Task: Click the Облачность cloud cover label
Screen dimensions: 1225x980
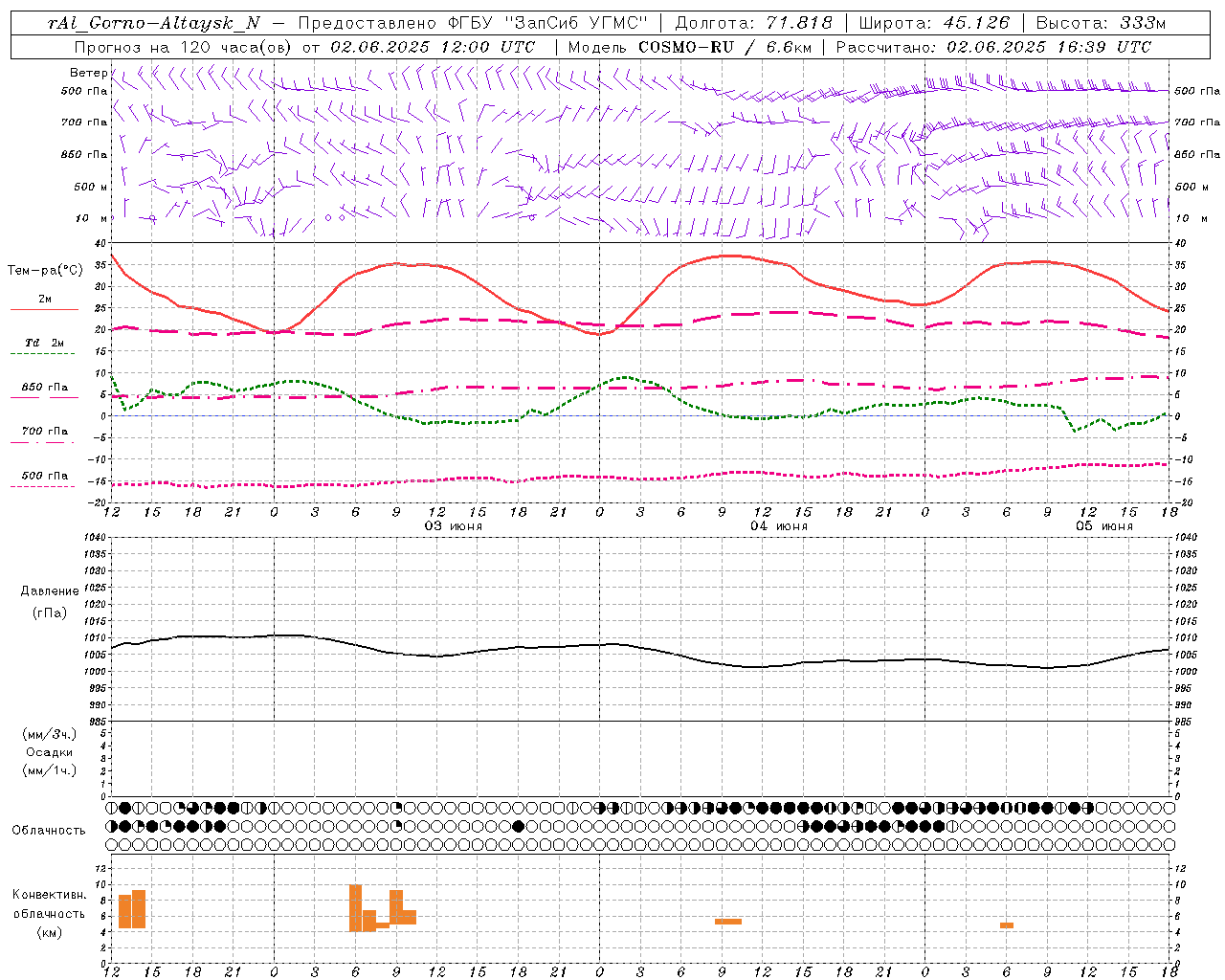Action: coord(49,831)
